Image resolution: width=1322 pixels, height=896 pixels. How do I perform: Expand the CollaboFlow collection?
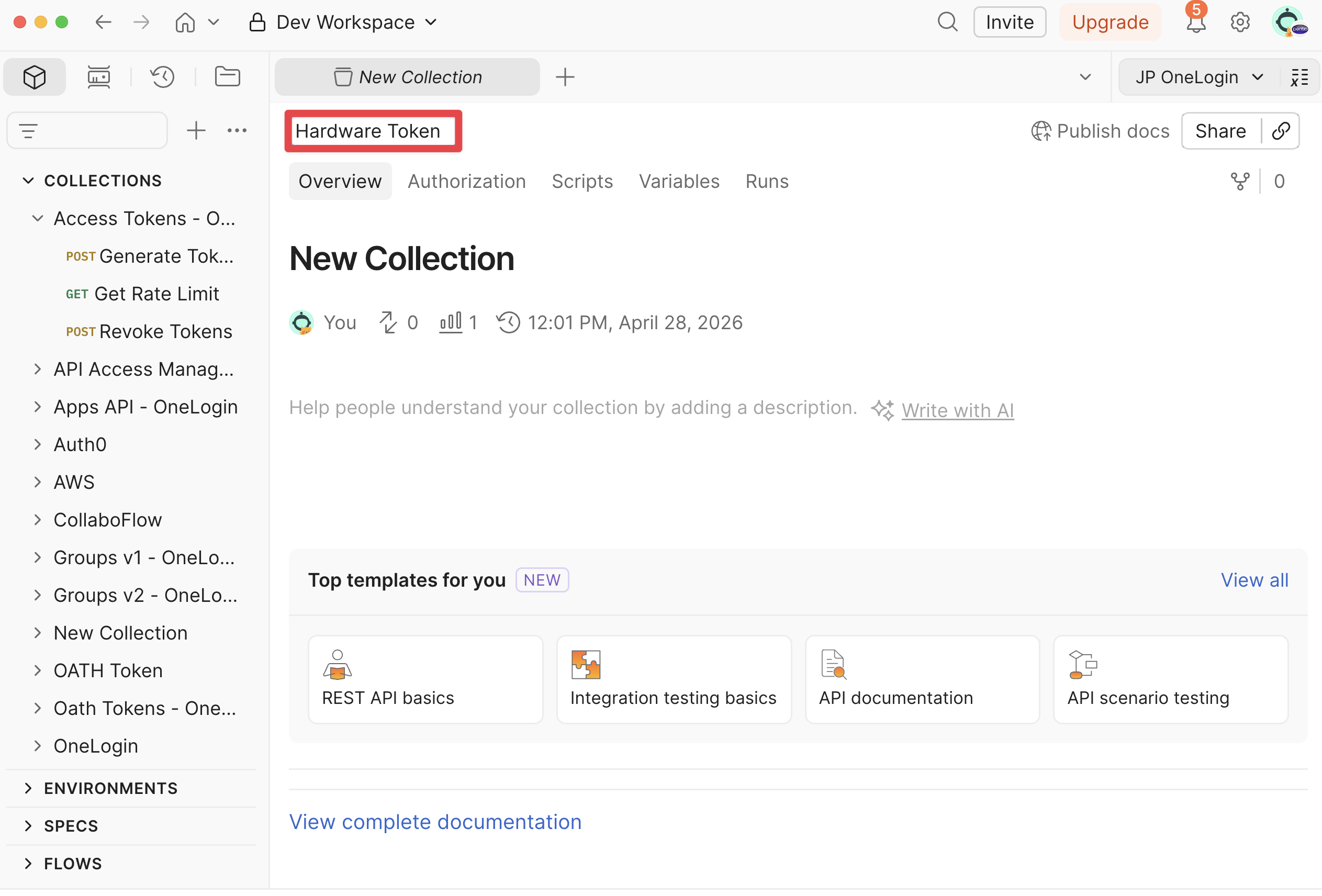click(38, 520)
